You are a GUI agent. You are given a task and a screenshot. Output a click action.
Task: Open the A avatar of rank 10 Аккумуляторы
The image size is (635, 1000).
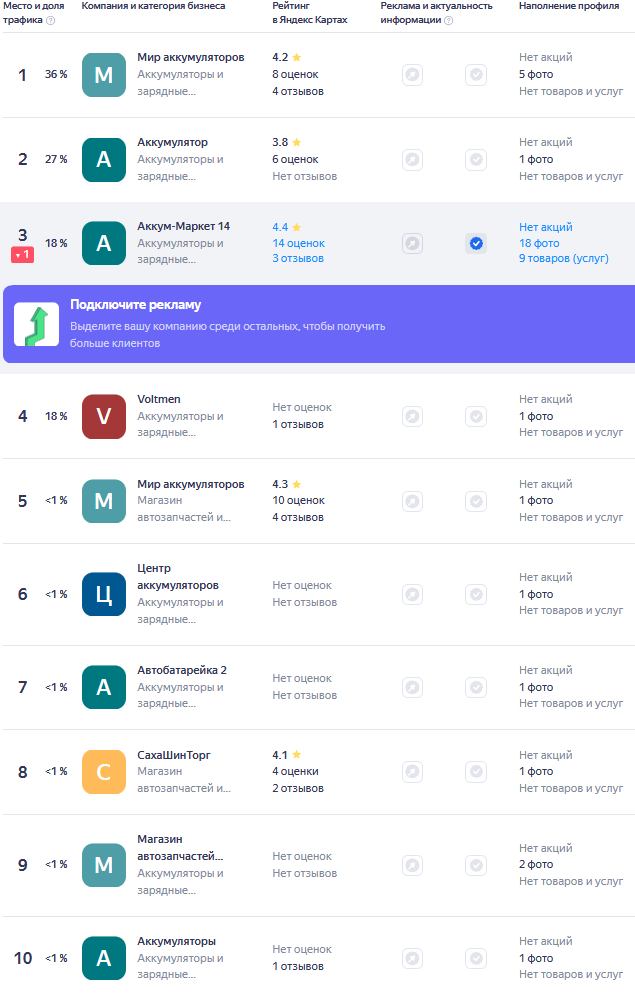tap(104, 958)
